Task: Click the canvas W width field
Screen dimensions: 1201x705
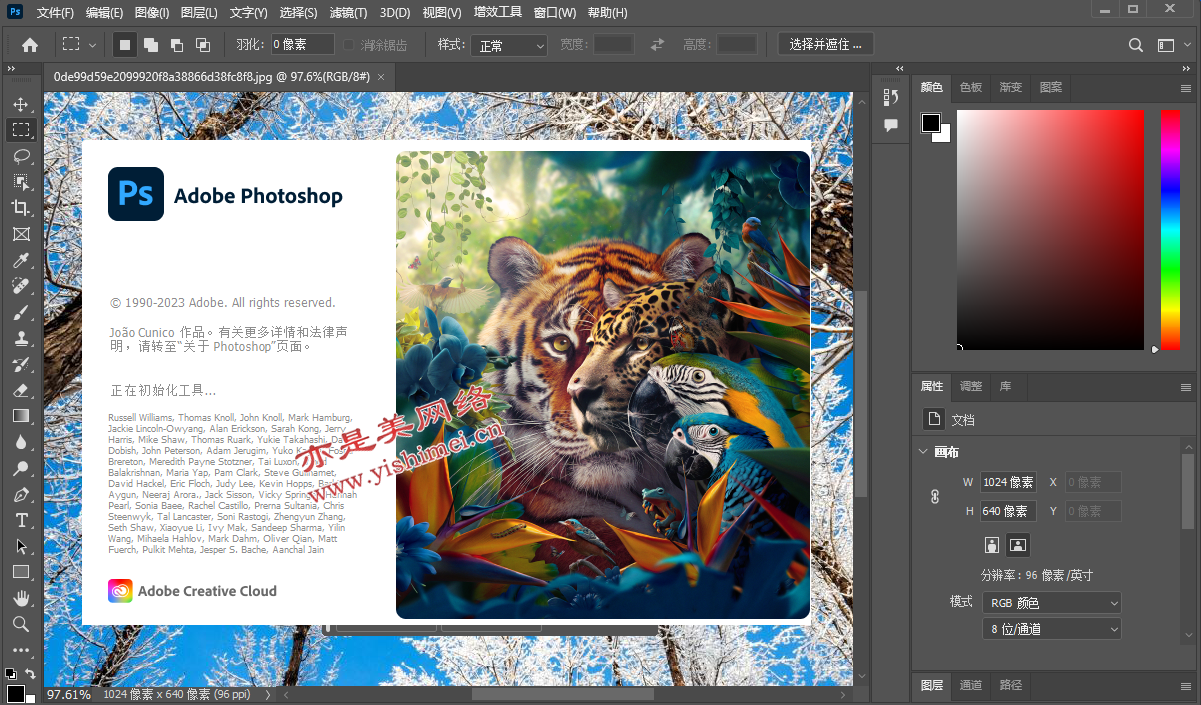Action: click(x=1008, y=482)
